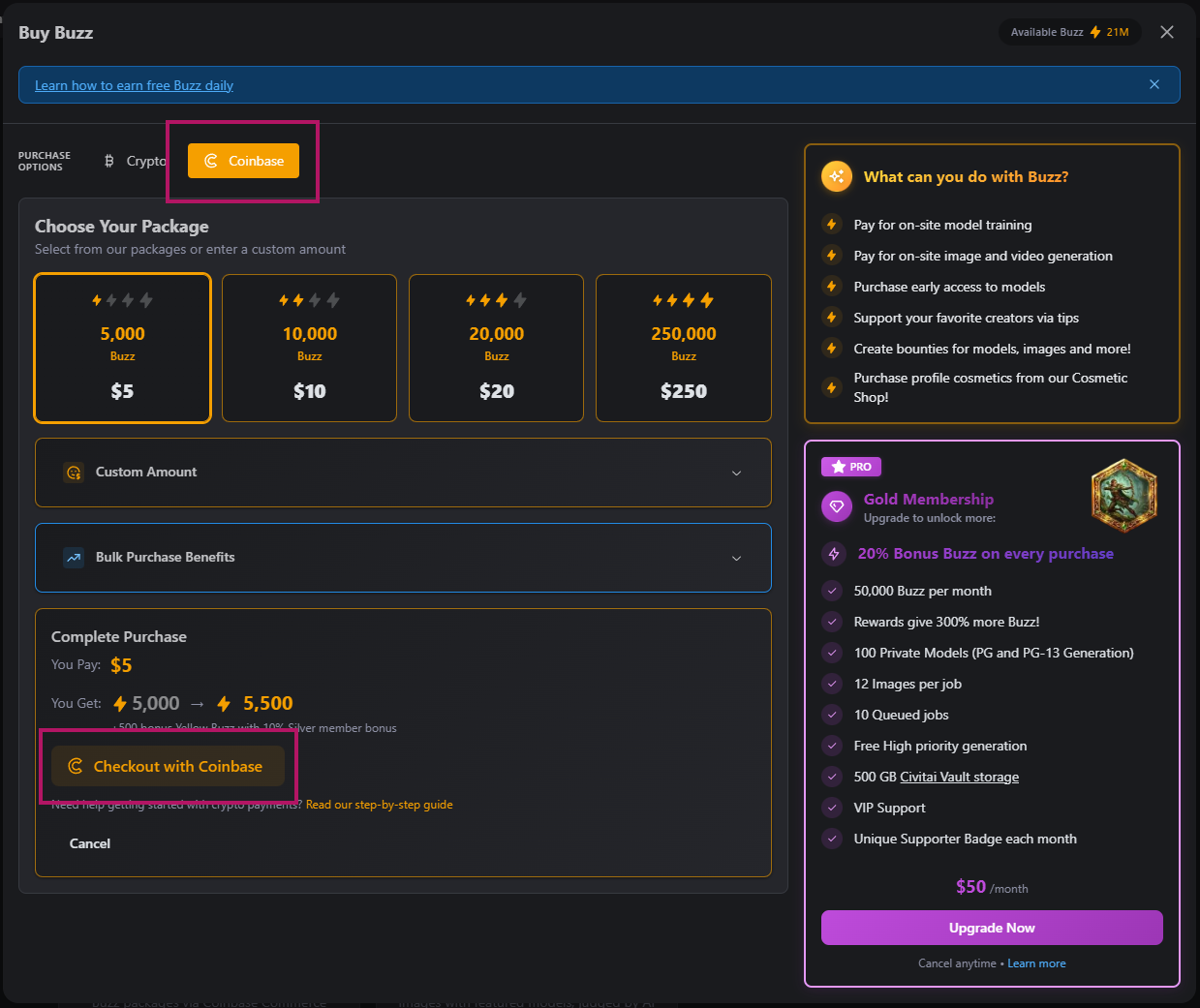Click the Available Buzz lightning bolt icon
This screenshot has height=1008, width=1200.
[1095, 32]
